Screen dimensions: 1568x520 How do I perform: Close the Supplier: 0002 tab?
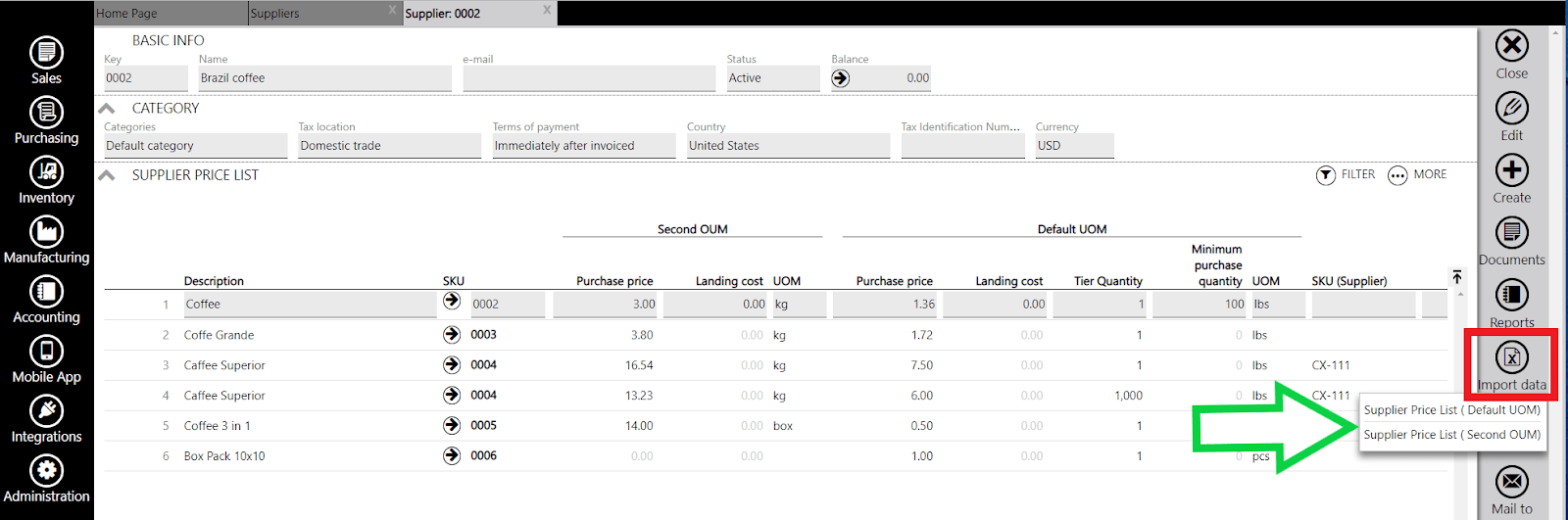(x=548, y=10)
